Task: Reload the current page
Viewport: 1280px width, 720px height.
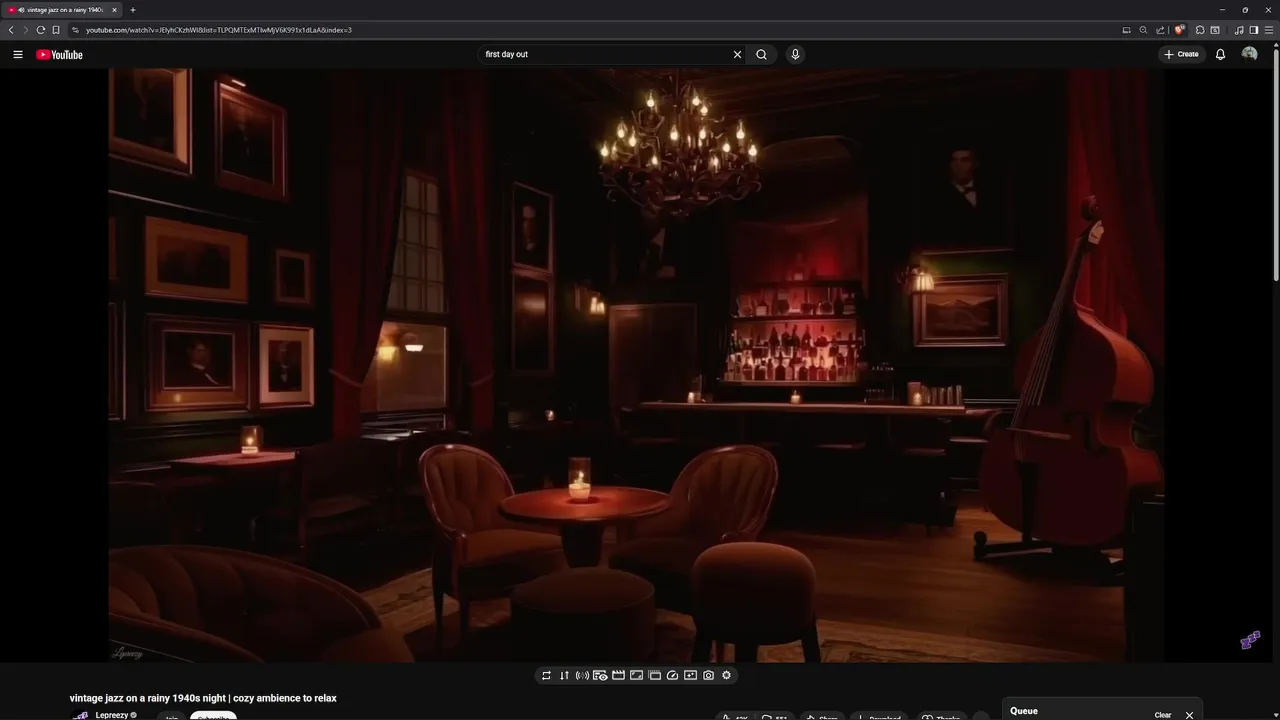Action: click(40, 30)
